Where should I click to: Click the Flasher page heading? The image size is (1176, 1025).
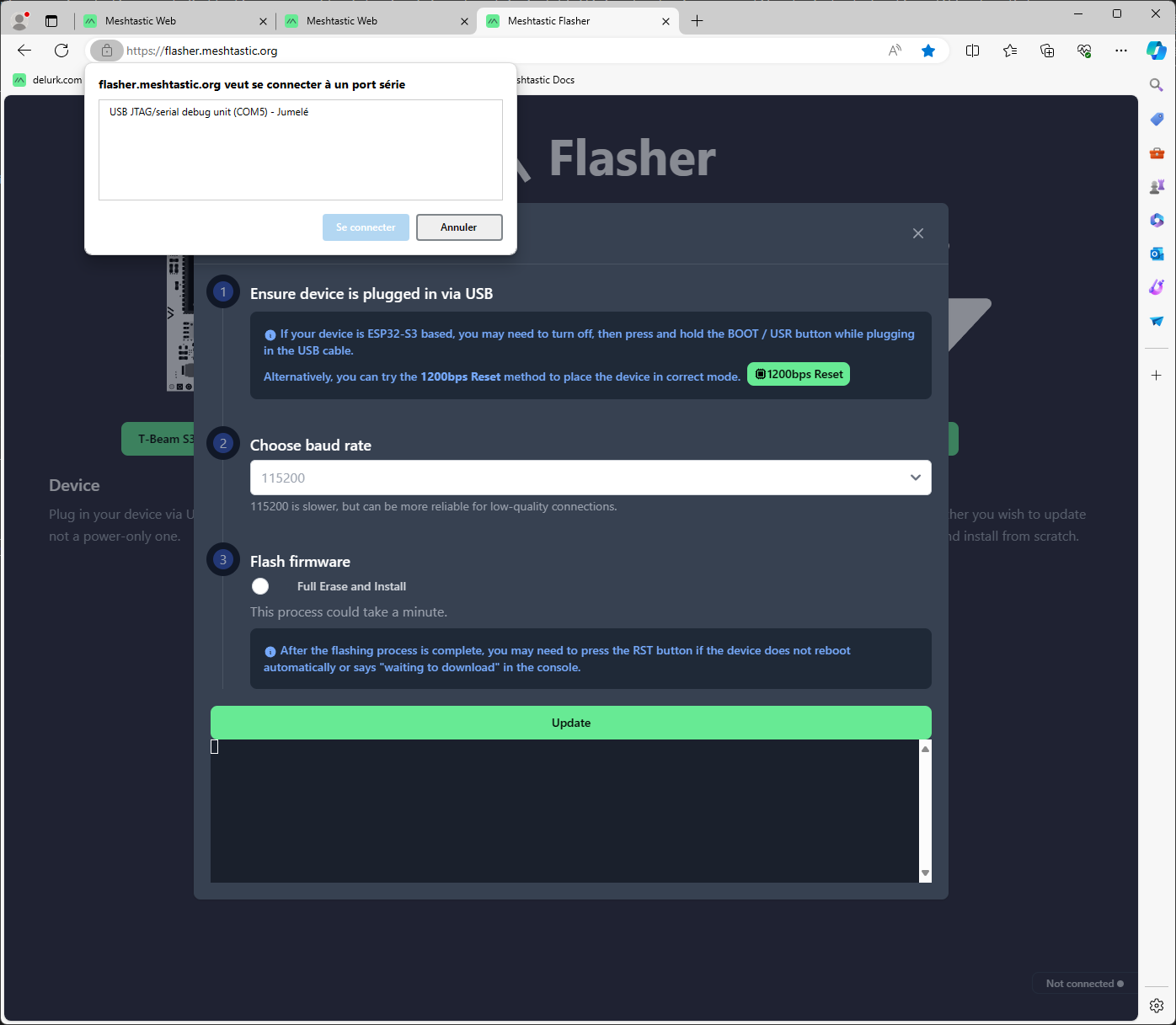(x=632, y=158)
